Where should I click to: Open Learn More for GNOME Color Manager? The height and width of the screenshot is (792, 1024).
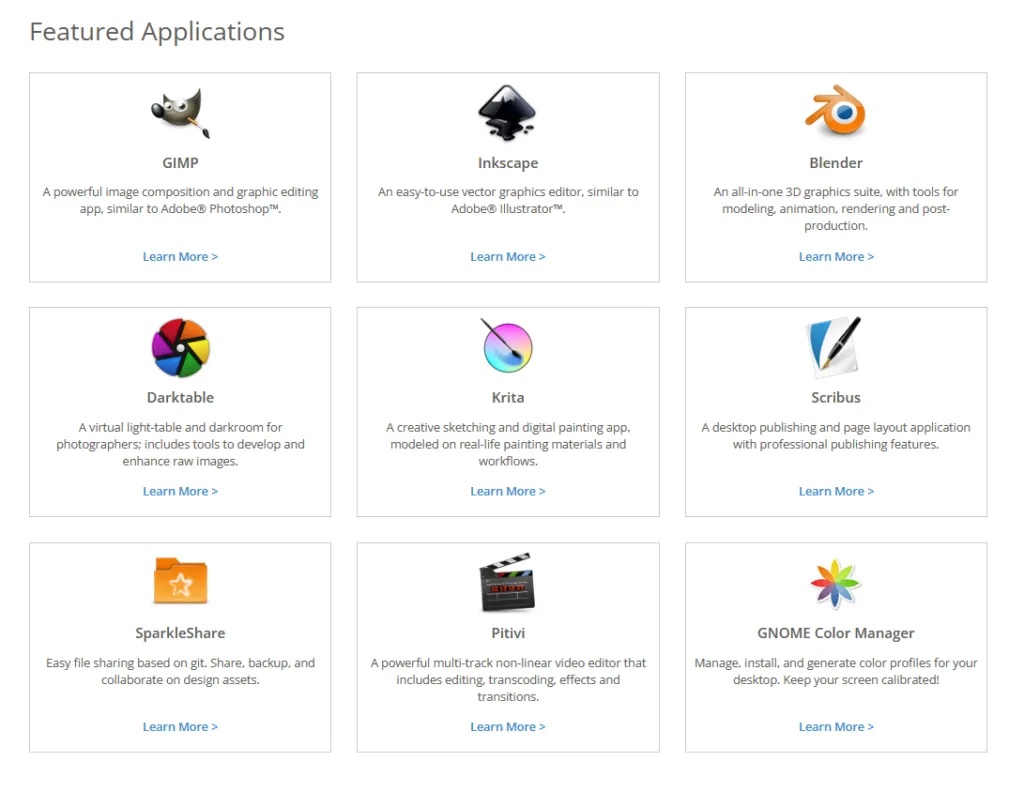click(835, 727)
